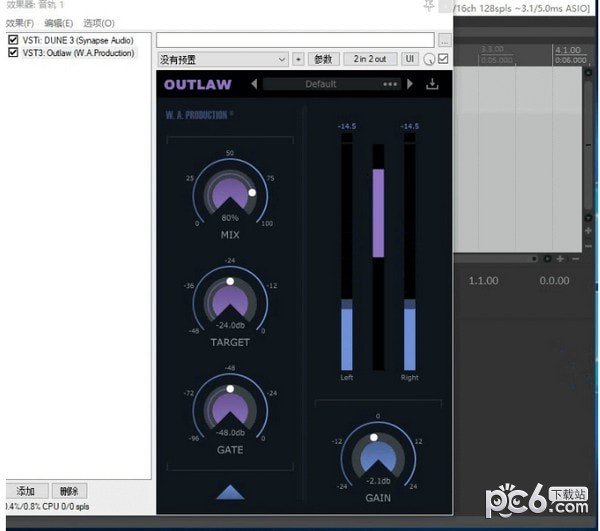Click the next preset right arrow in Outlaw
This screenshot has width=600, height=531.
pyautogui.click(x=409, y=85)
